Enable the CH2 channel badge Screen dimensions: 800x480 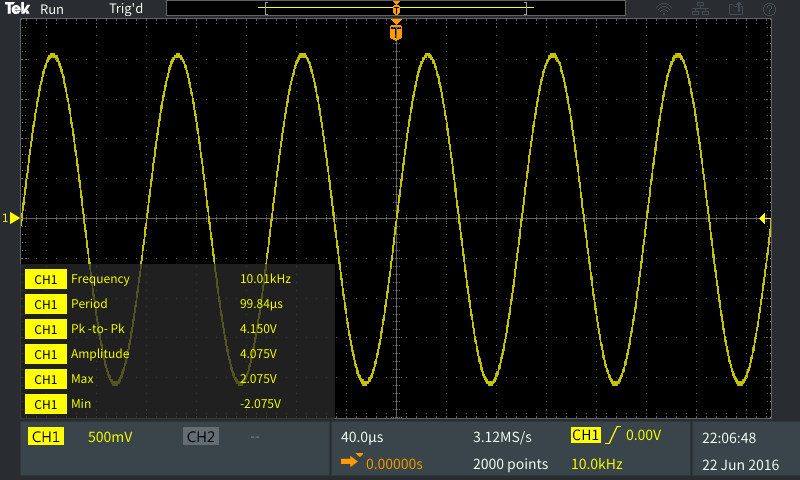pyautogui.click(x=201, y=437)
